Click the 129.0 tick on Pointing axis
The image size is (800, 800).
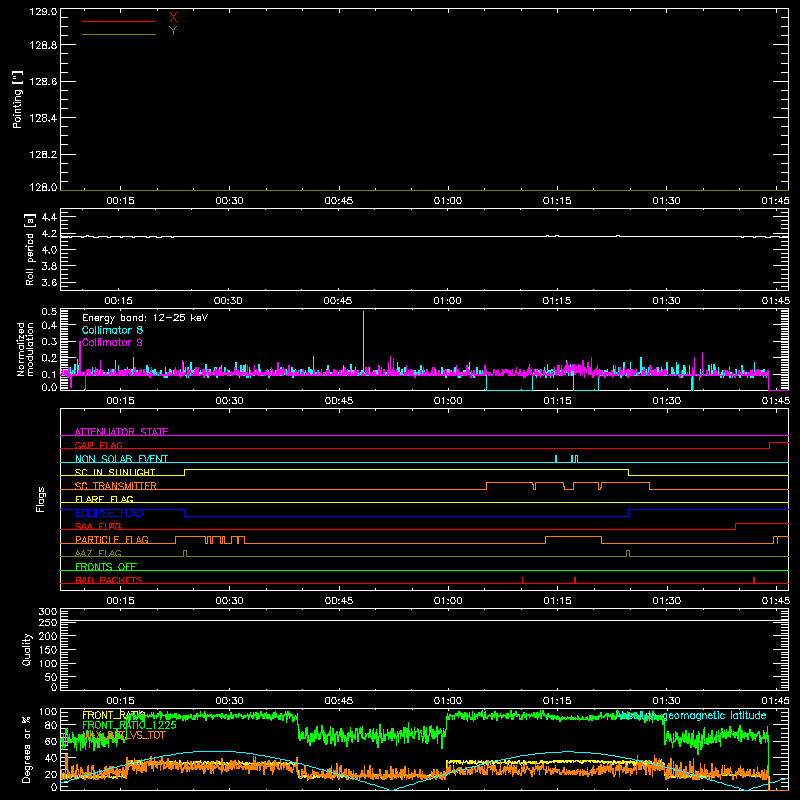pyautogui.click(x=43, y=12)
